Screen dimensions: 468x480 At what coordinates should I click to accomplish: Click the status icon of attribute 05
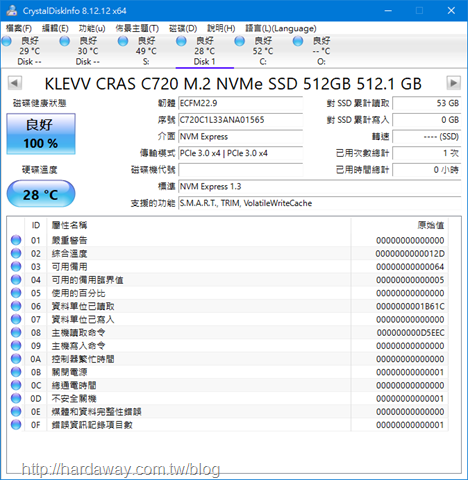[x=16, y=293]
